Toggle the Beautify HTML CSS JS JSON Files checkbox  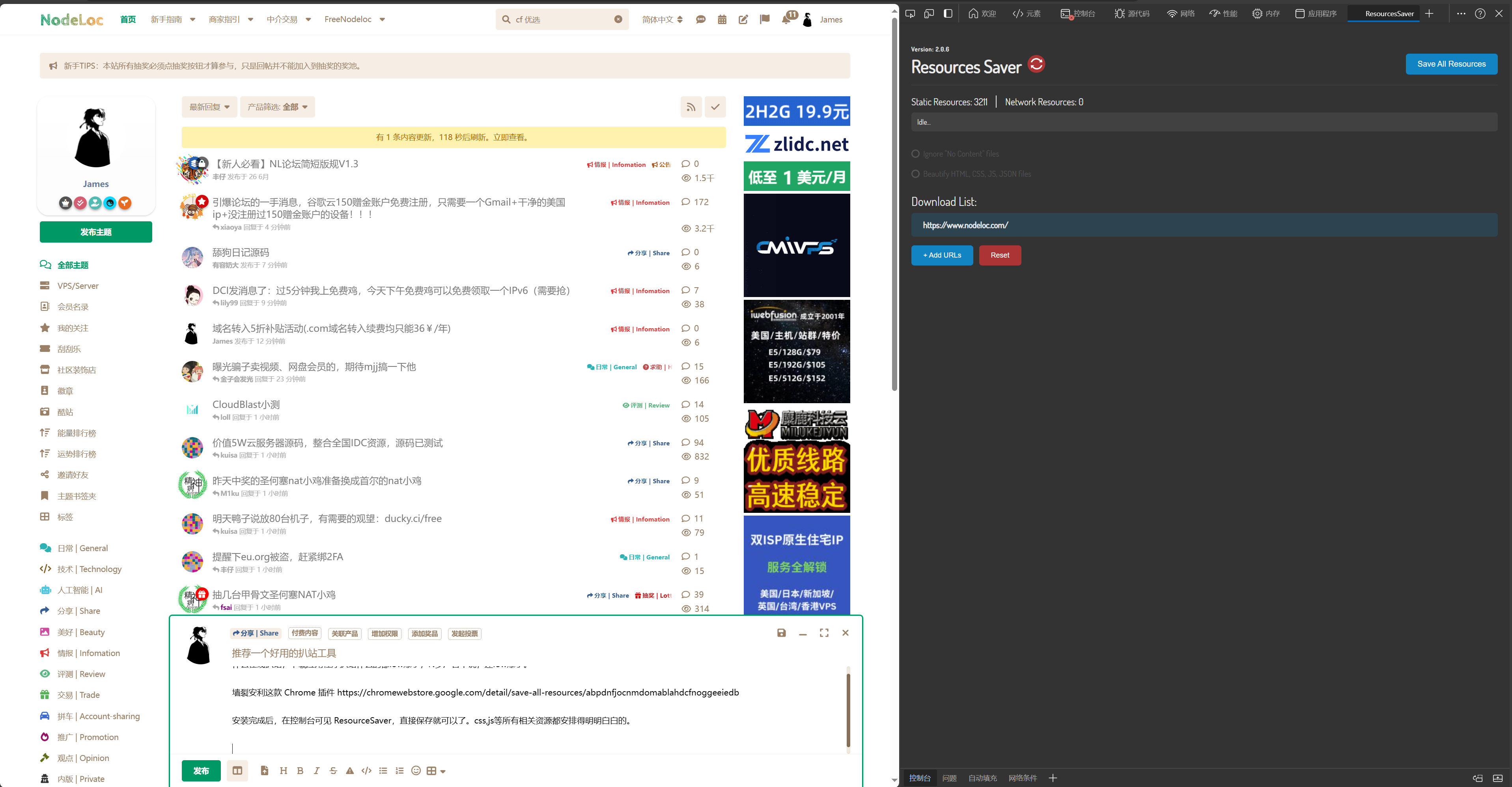coord(916,173)
